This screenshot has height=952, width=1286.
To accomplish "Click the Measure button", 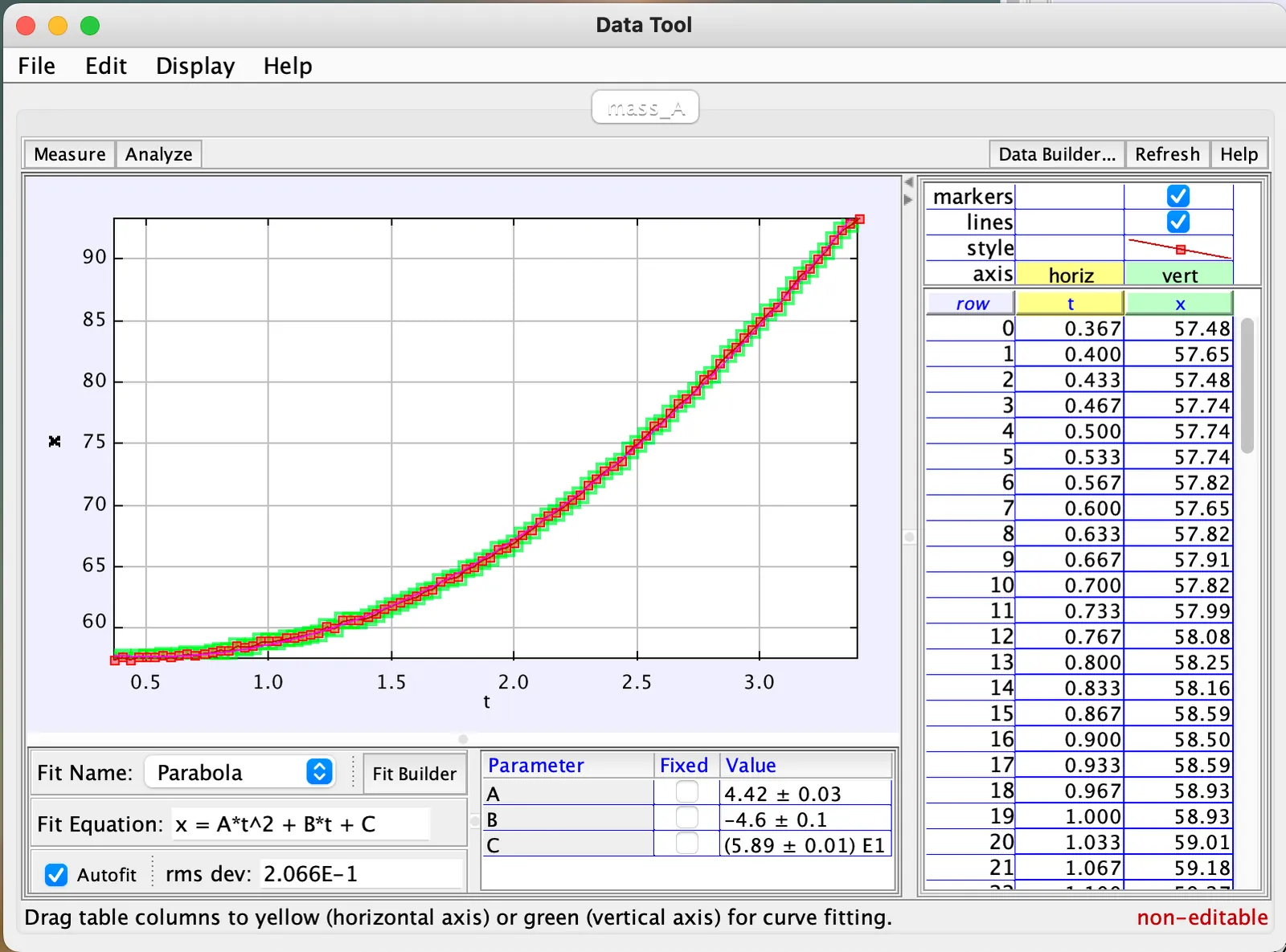I will tap(70, 154).
